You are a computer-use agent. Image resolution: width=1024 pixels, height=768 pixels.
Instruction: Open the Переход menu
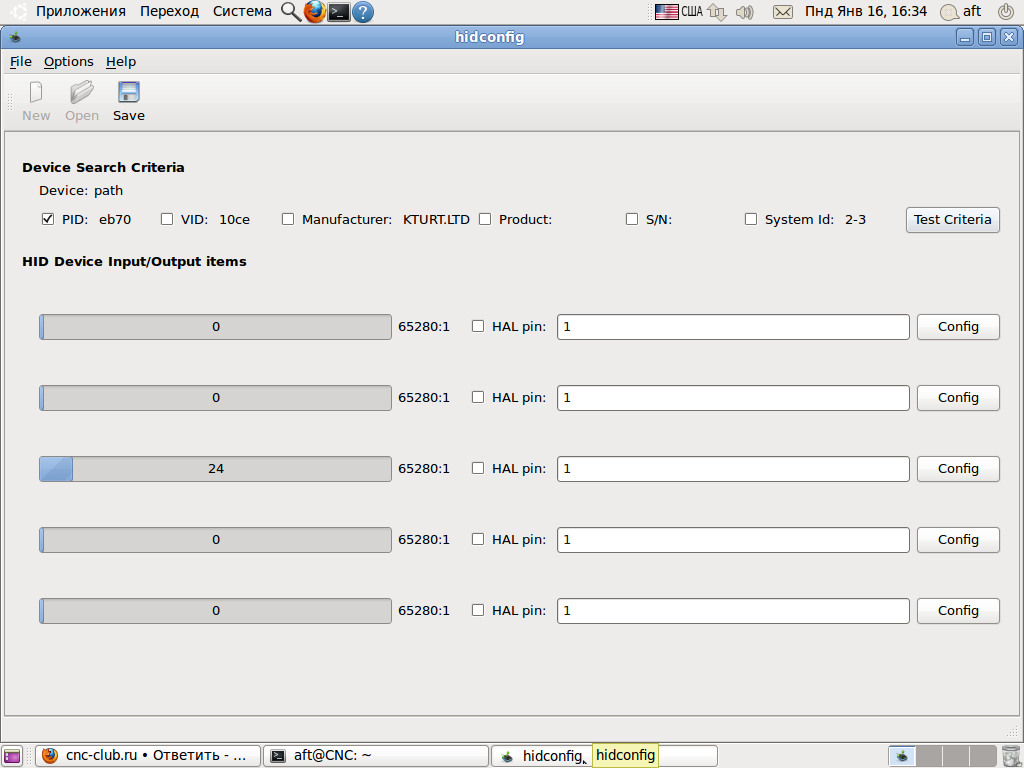coord(169,11)
